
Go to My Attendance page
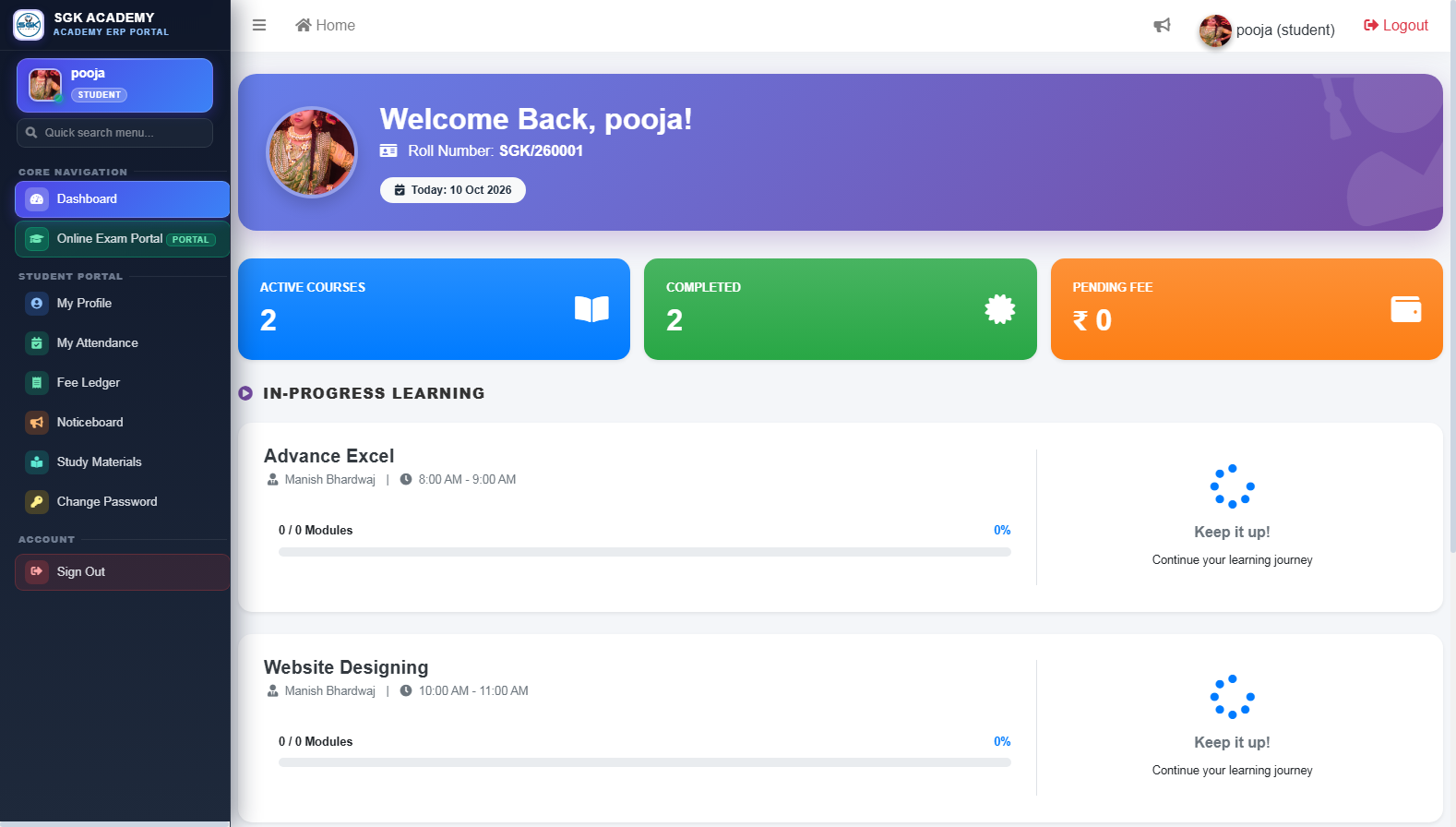[x=122, y=343]
